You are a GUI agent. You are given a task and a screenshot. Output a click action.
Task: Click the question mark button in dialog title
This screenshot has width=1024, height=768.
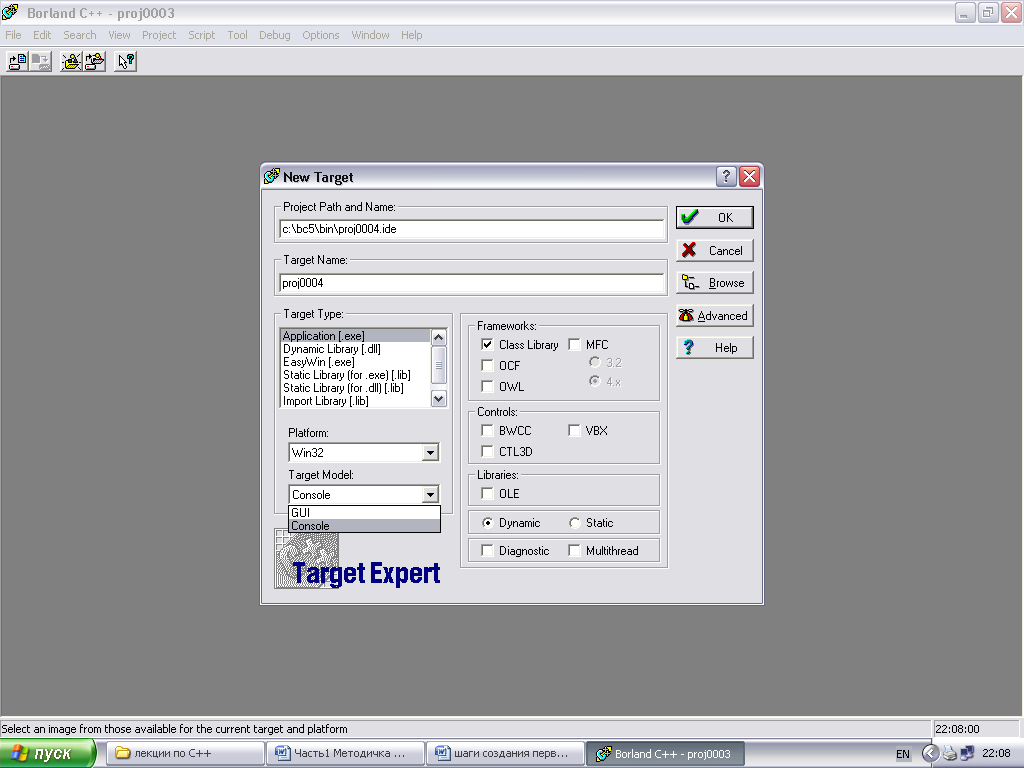click(x=726, y=176)
